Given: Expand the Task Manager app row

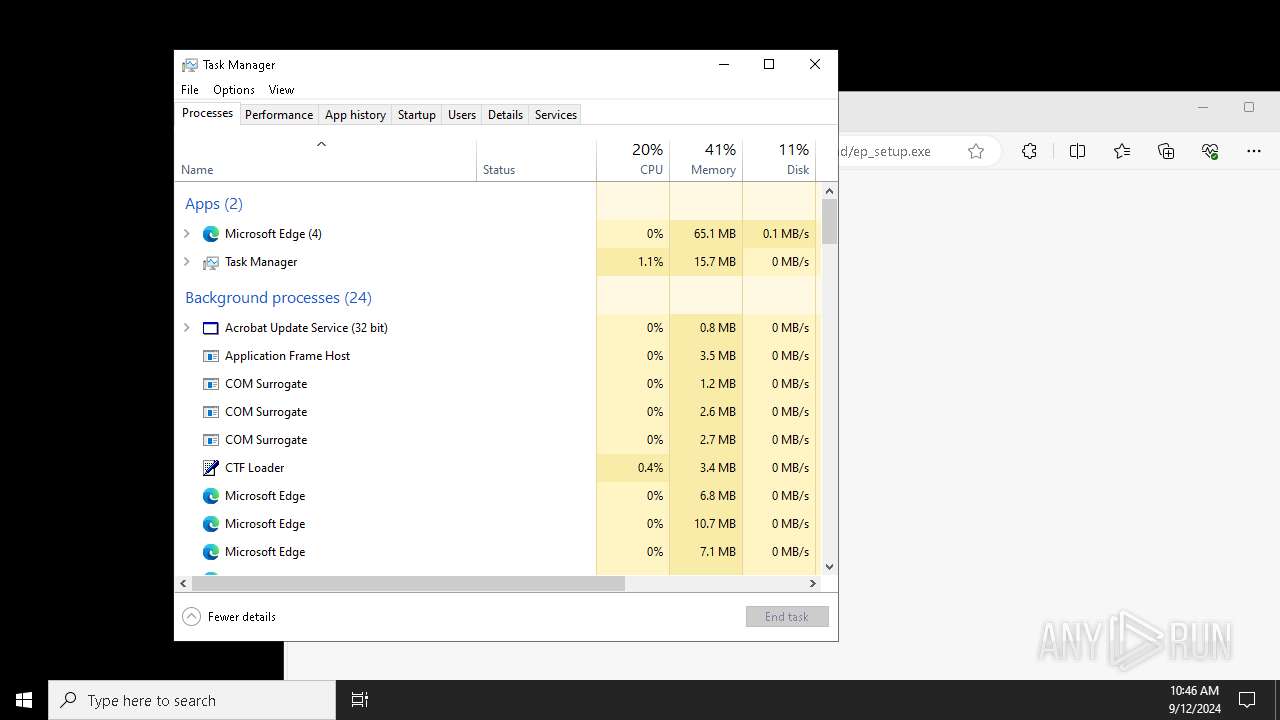Looking at the screenshot, I should pos(187,262).
